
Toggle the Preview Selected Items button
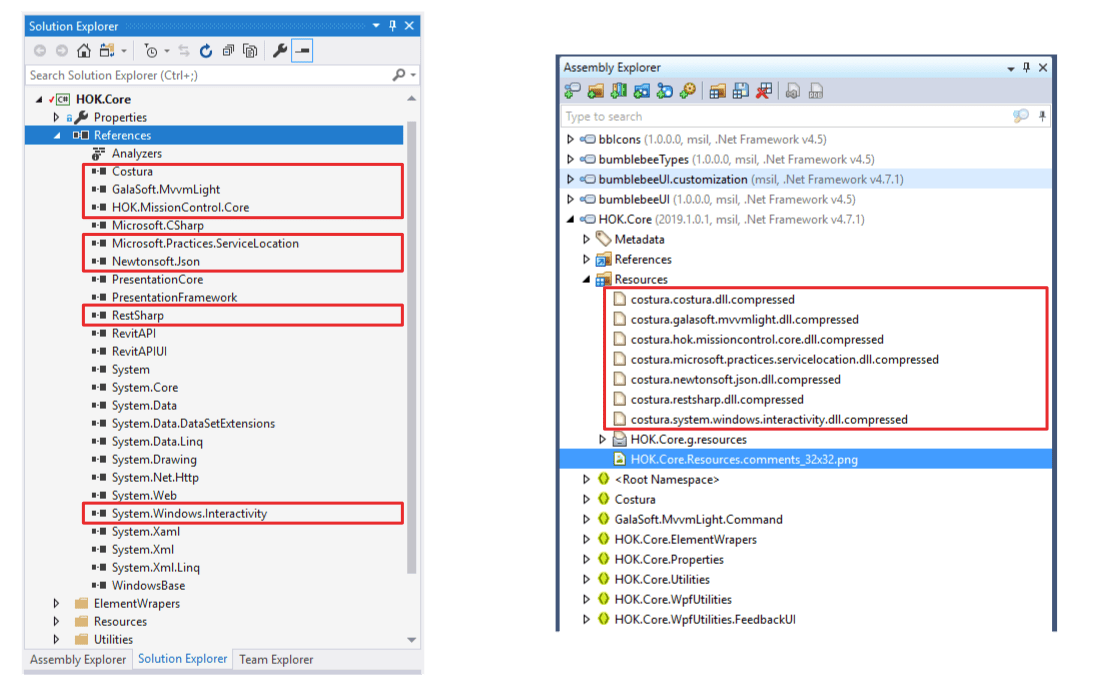click(302, 51)
